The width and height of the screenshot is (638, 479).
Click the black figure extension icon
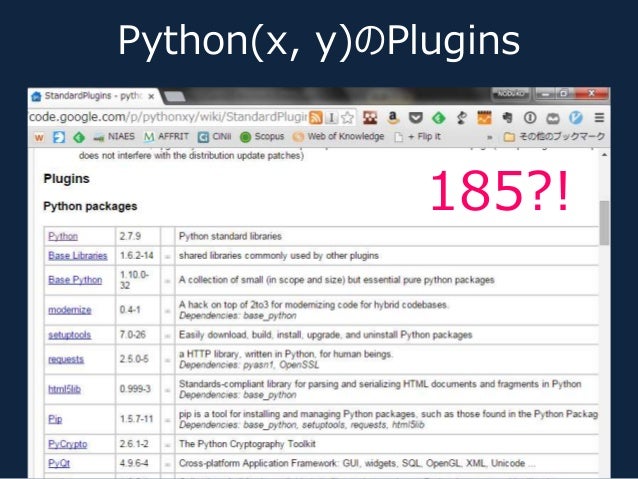[461, 118]
